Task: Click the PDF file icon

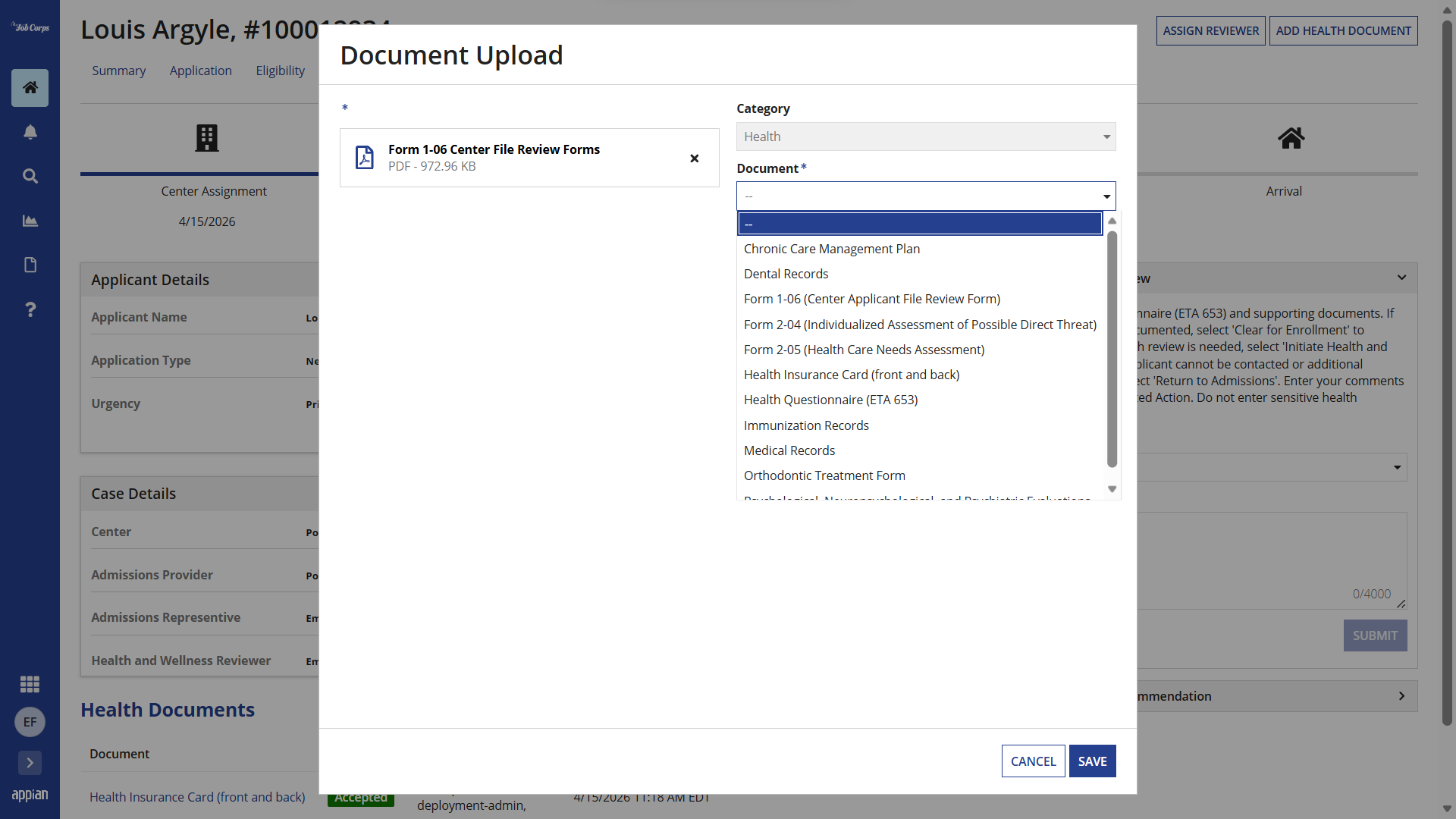Action: tap(365, 158)
